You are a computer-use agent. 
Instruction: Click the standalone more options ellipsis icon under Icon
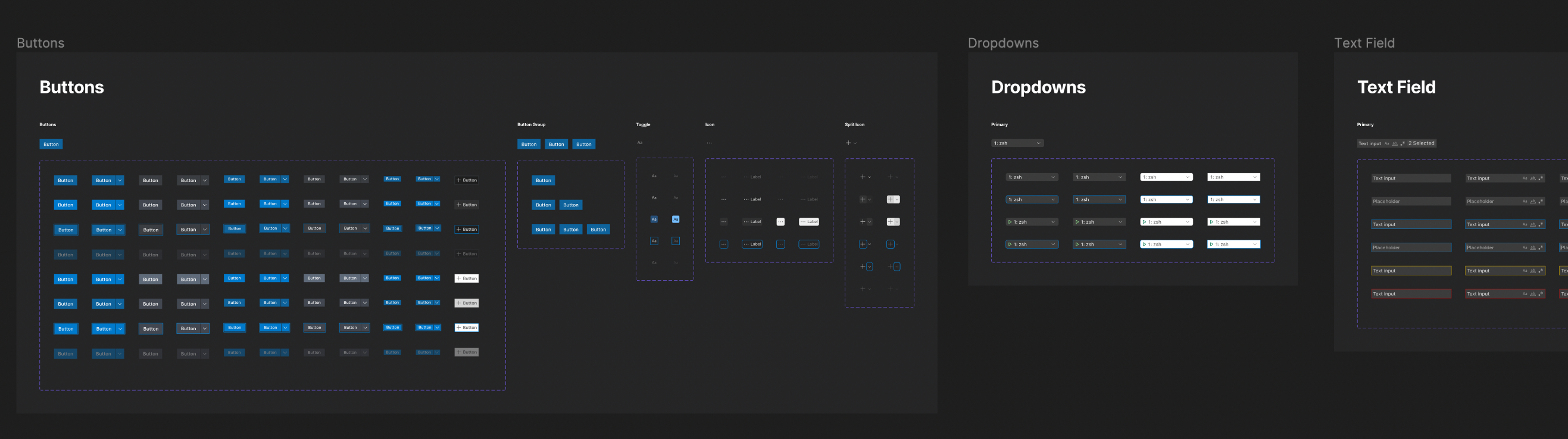[x=709, y=143]
